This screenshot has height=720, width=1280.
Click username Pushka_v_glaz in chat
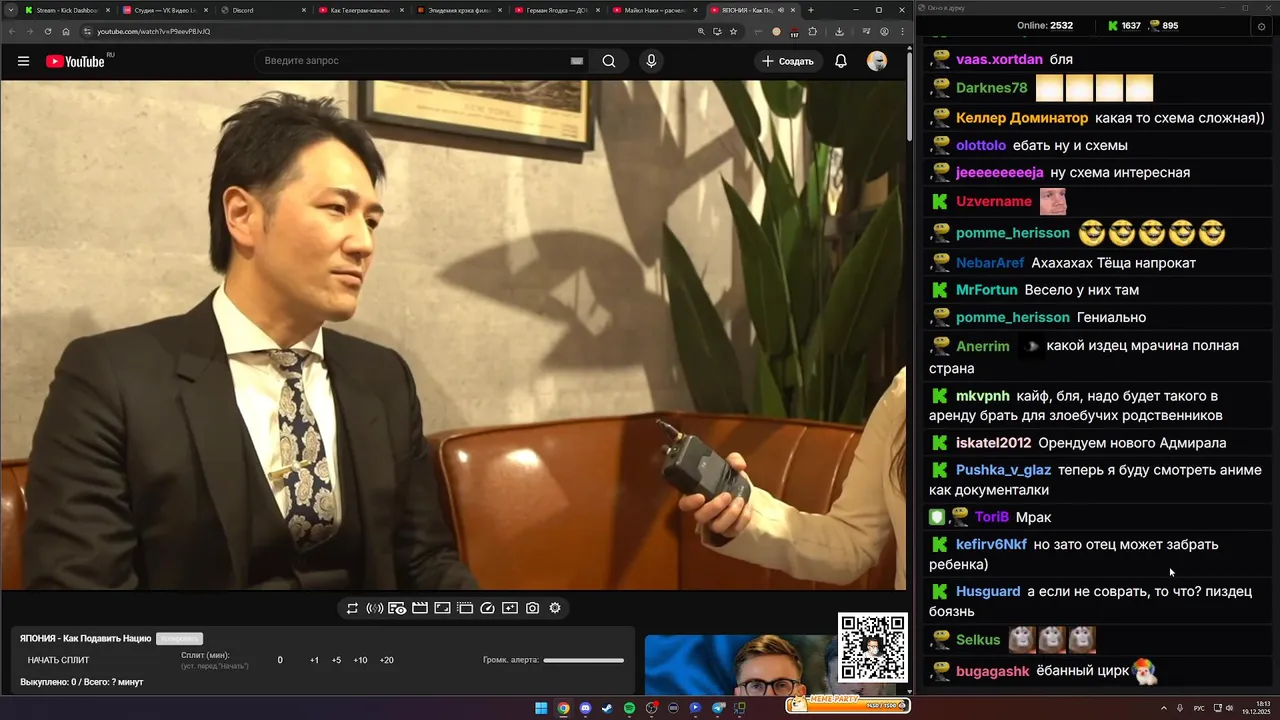[1003, 470]
